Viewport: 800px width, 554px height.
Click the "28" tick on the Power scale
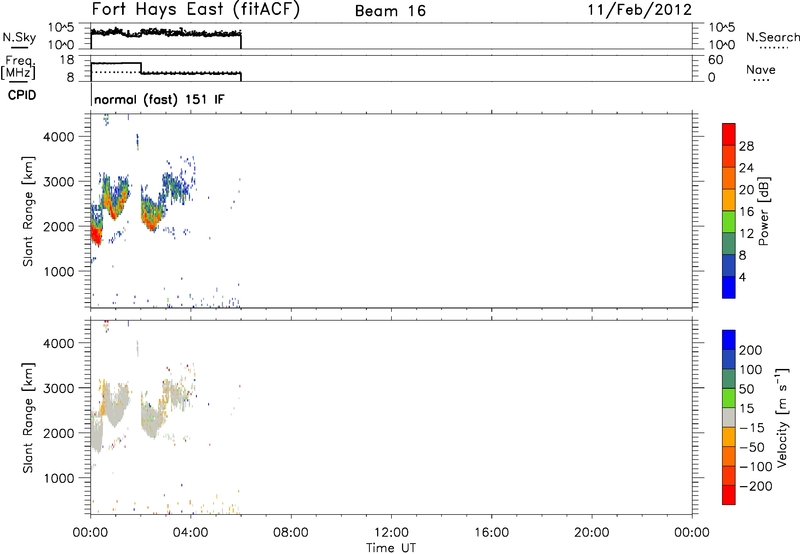746,146
